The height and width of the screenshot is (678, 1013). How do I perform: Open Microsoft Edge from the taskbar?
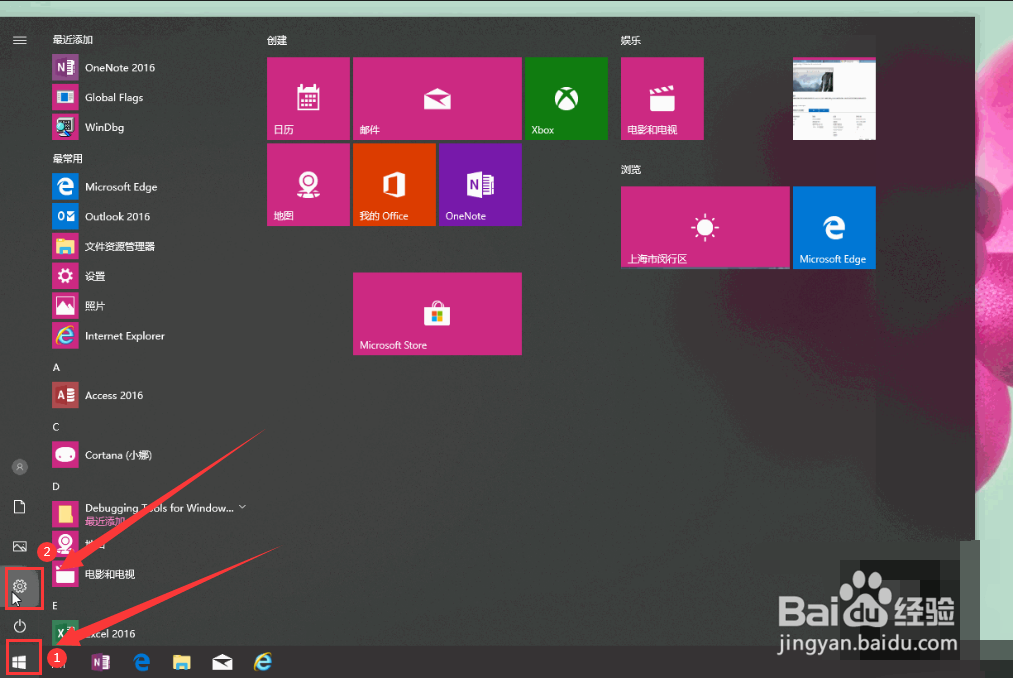pos(141,662)
